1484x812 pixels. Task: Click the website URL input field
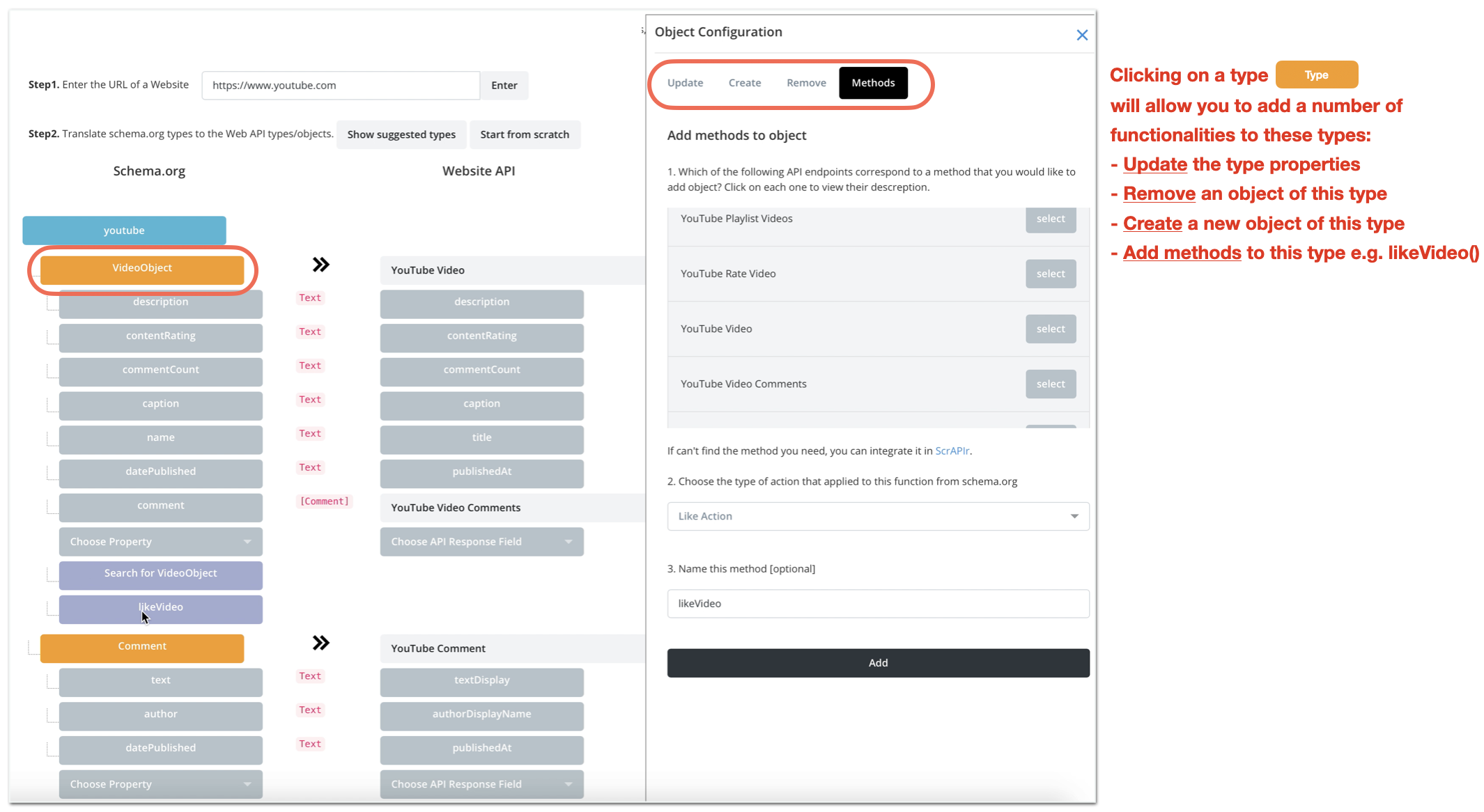340,86
